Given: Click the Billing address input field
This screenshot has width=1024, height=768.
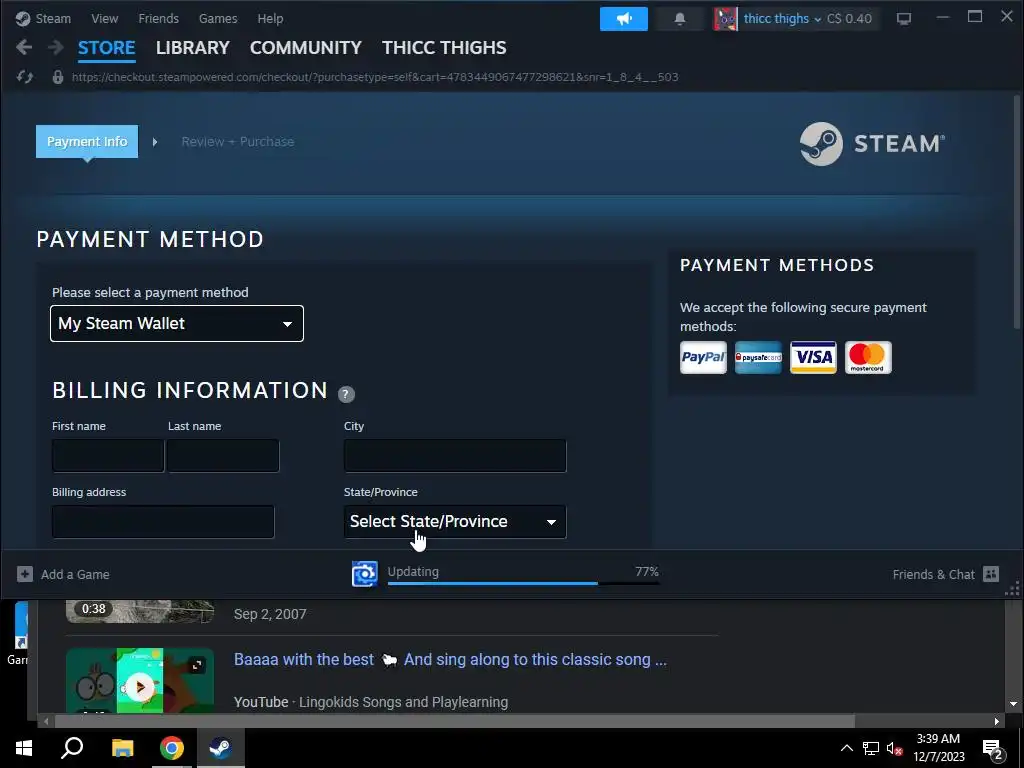Looking at the screenshot, I should click(163, 521).
